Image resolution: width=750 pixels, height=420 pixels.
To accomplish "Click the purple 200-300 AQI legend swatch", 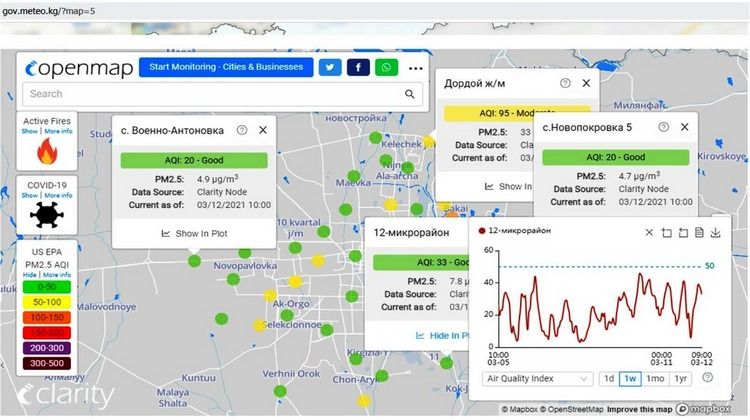I will [x=46, y=348].
